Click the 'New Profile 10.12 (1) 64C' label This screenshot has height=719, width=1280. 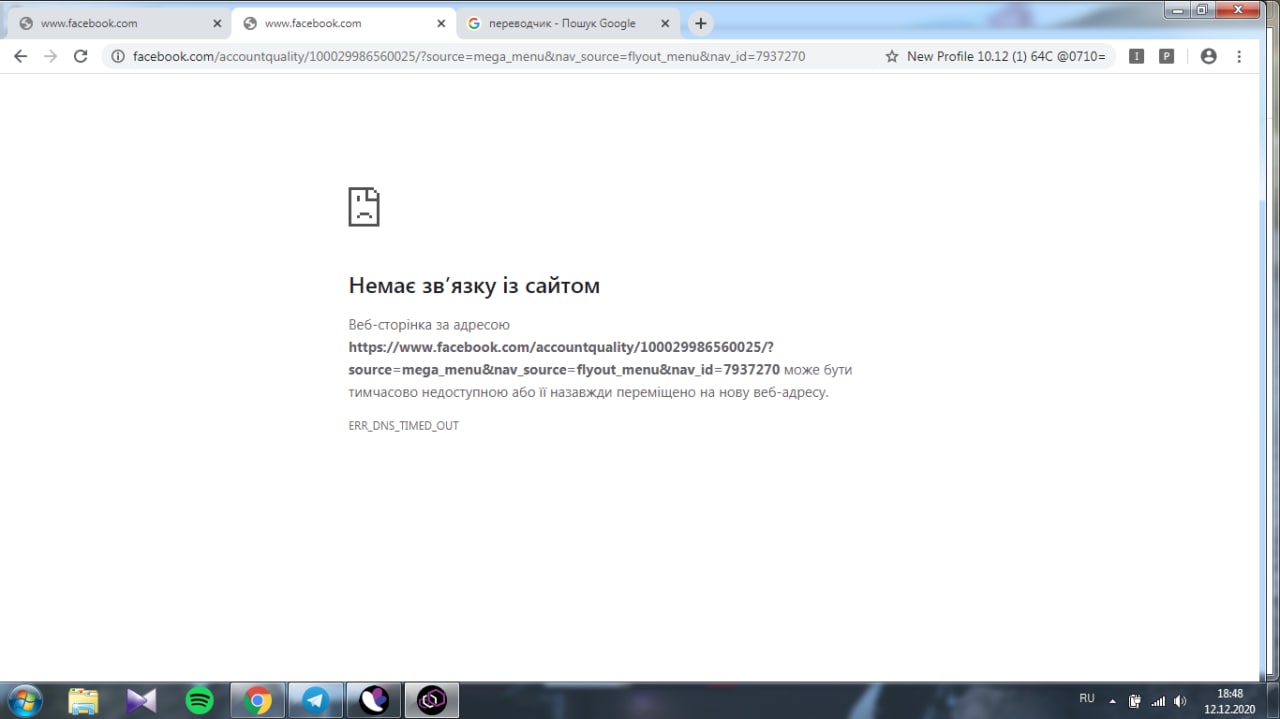tap(1006, 57)
